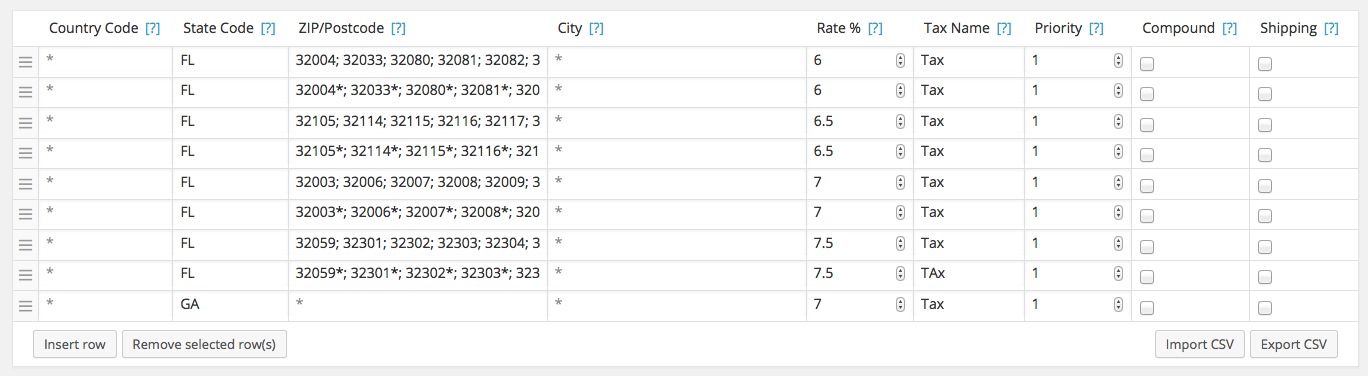Viewport: 1368px width, 376px height.
Task: Click rate stepper arrows on first row
Action: [x=900, y=61]
